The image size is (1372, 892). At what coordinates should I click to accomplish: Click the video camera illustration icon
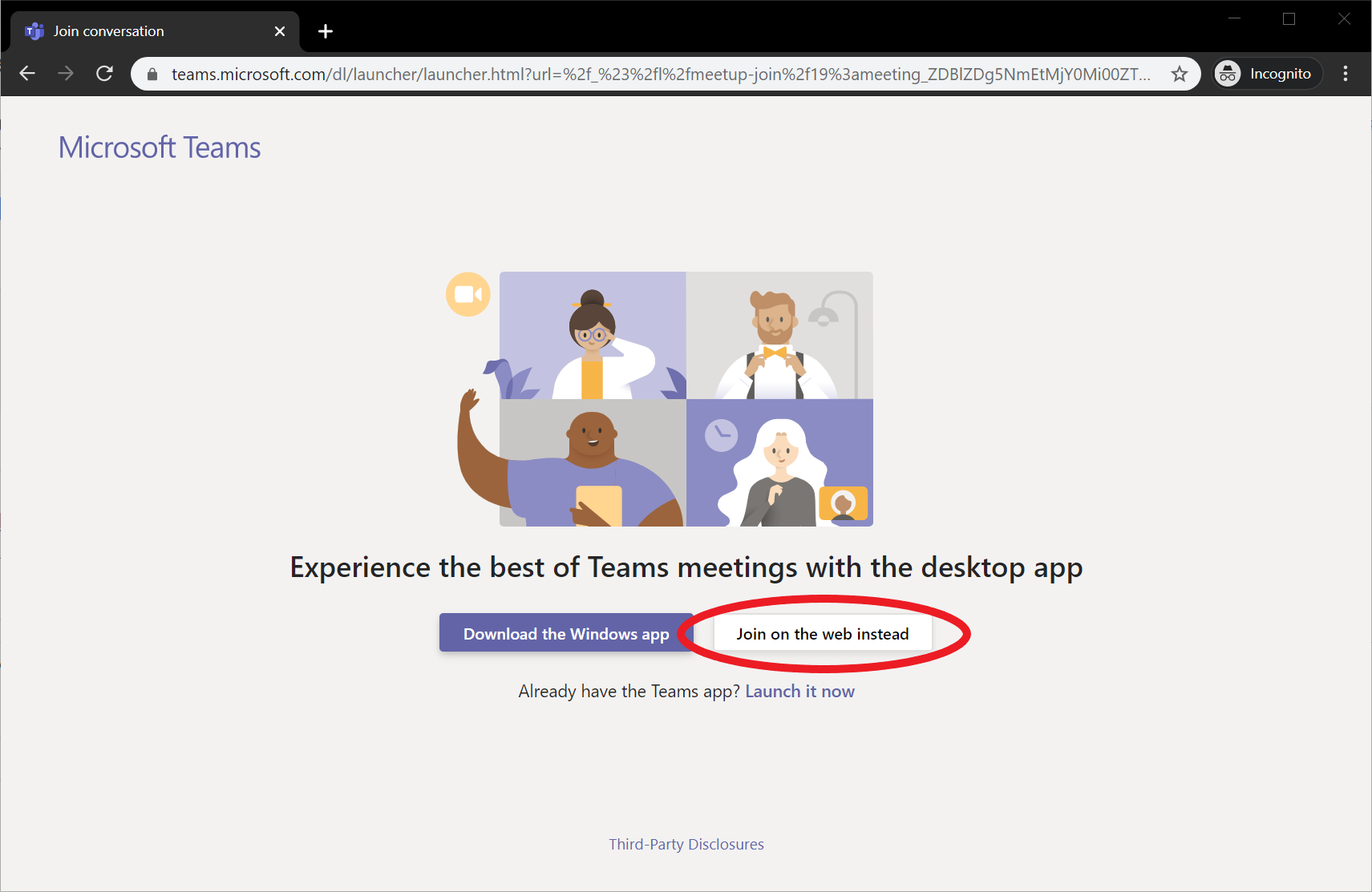click(x=467, y=294)
